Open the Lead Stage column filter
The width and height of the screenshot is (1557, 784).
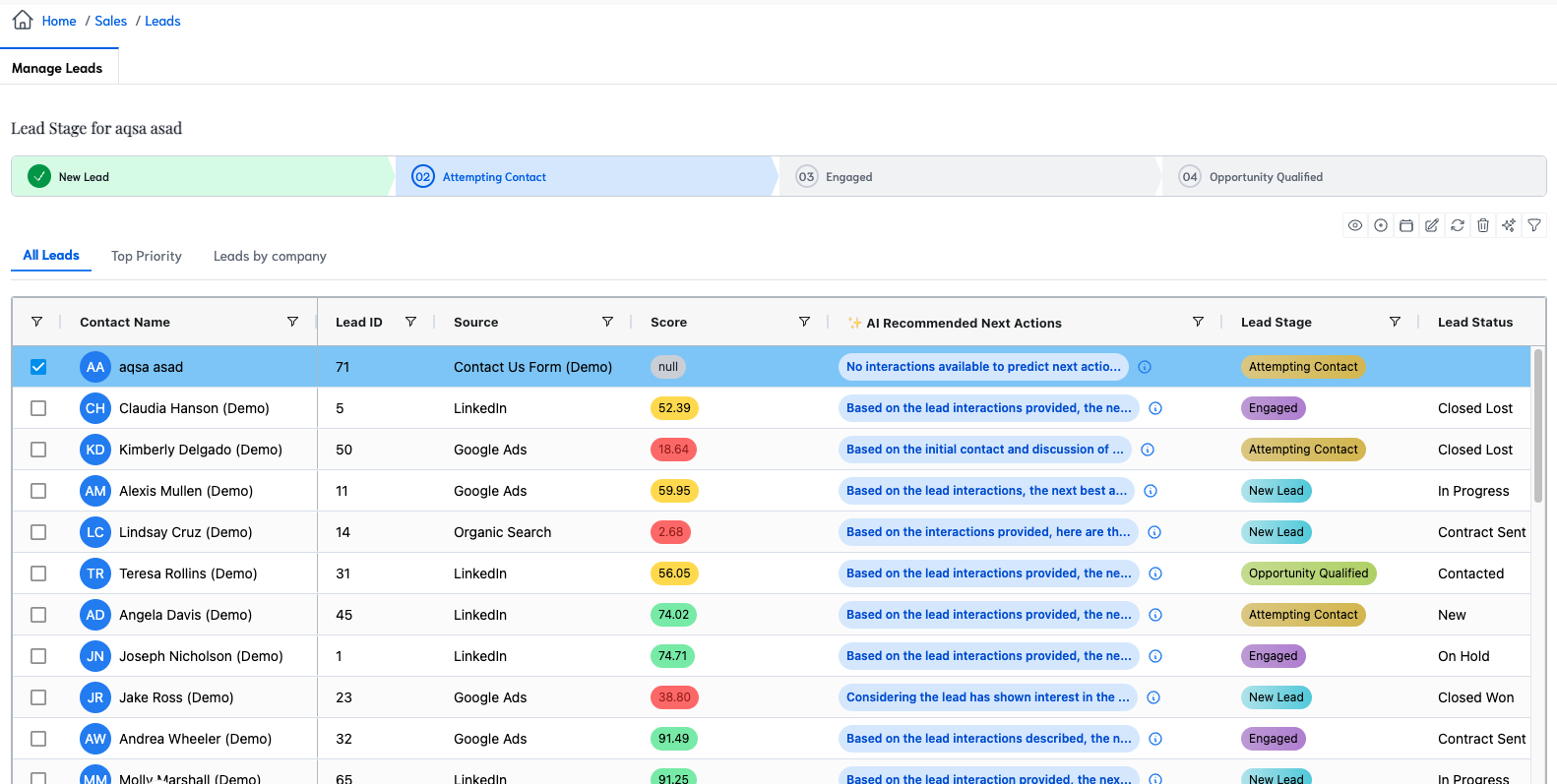tap(1395, 322)
